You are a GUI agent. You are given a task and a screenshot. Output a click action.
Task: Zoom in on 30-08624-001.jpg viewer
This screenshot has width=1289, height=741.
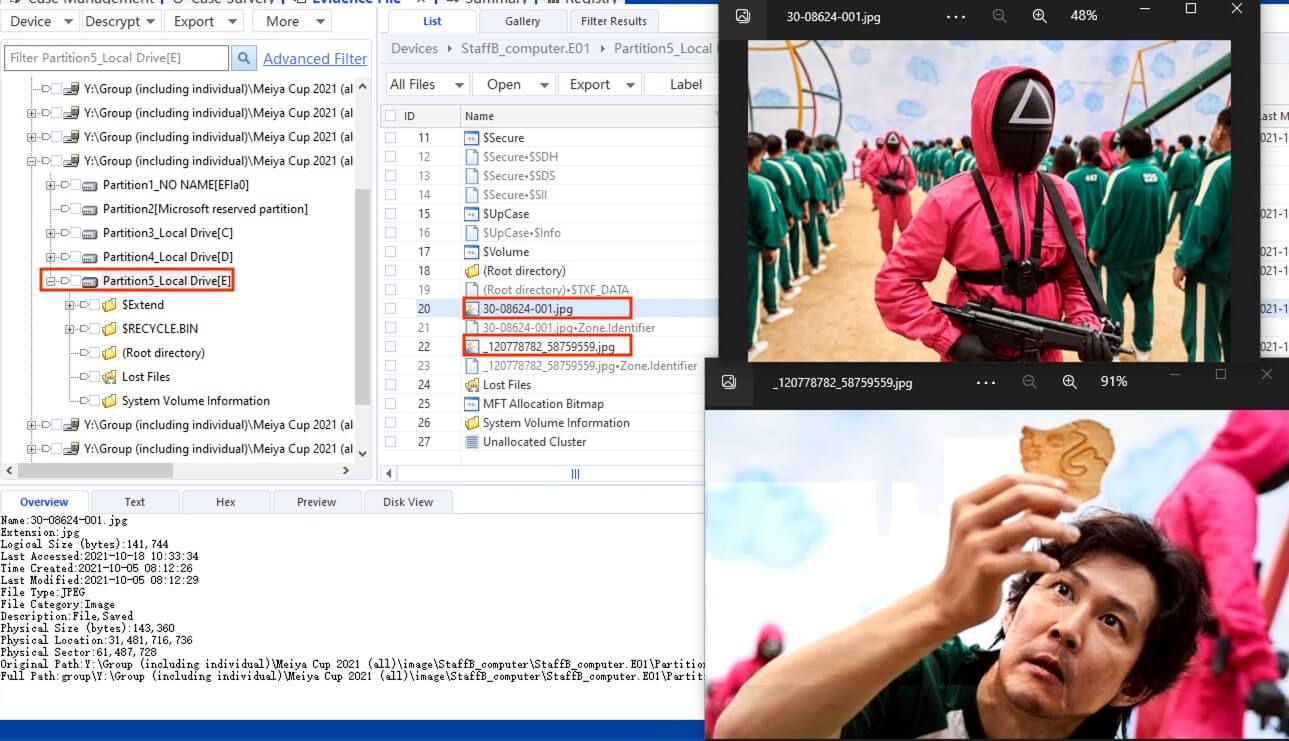(1039, 16)
